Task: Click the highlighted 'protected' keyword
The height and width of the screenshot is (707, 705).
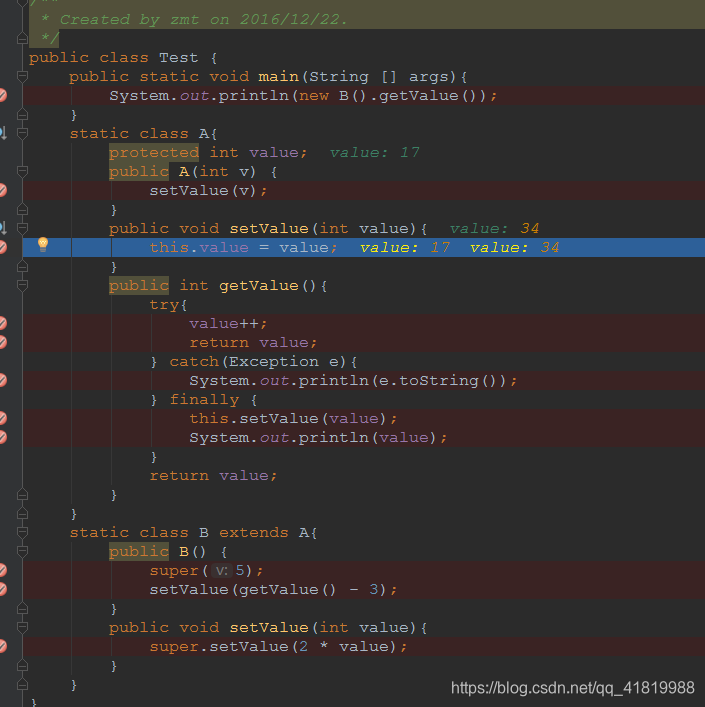Action: point(154,152)
